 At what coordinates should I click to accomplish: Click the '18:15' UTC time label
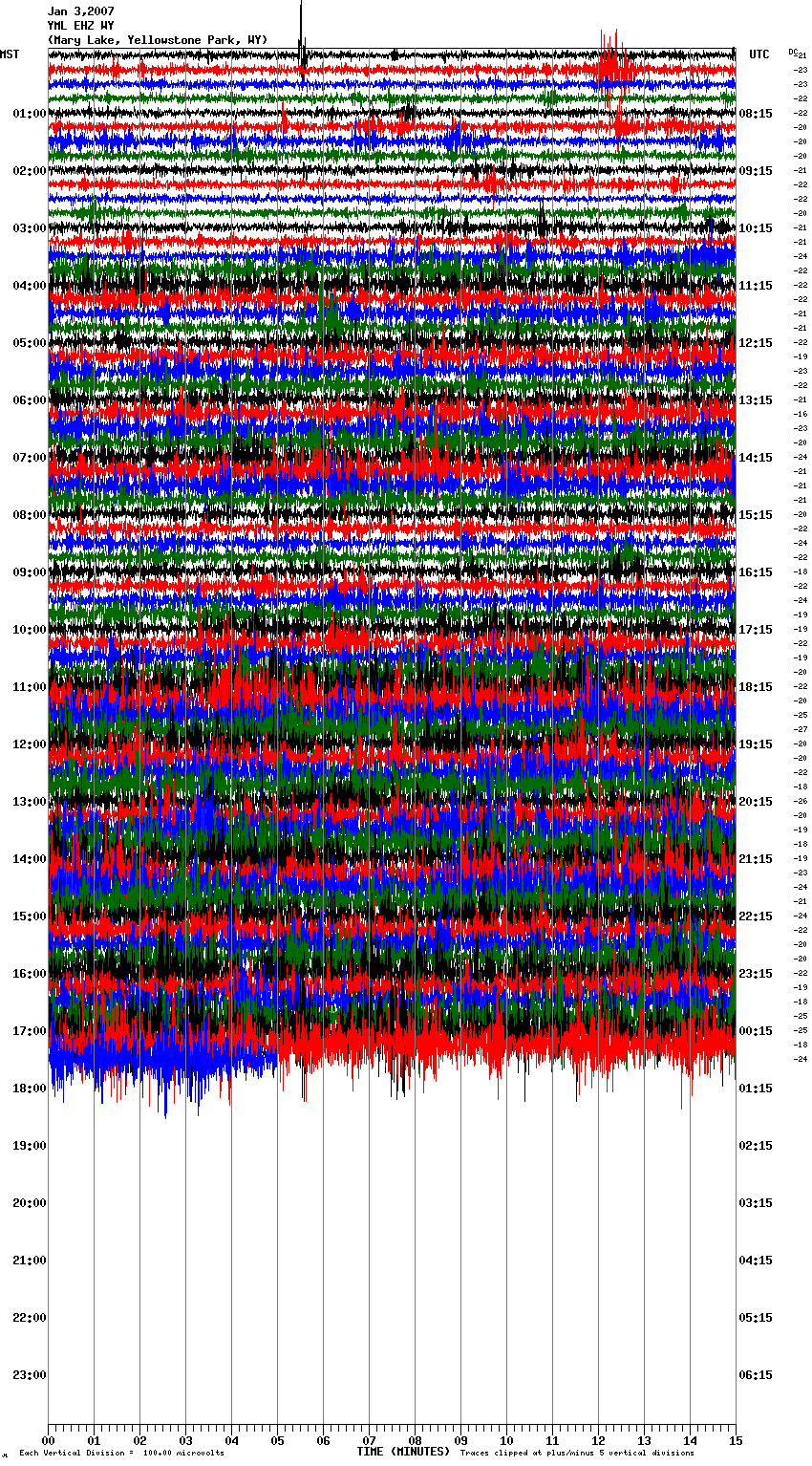pyautogui.click(x=756, y=687)
